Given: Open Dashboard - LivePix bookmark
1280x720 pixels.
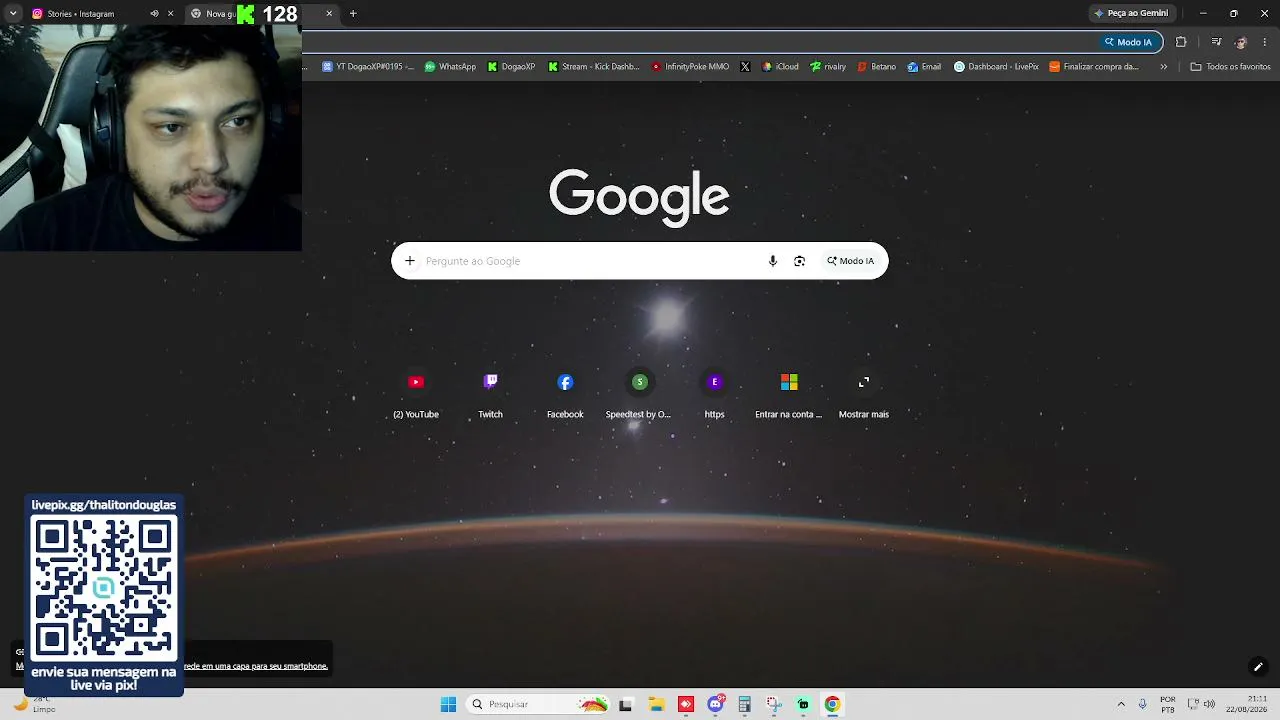Looking at the screenshot, I should click(996, 67).
